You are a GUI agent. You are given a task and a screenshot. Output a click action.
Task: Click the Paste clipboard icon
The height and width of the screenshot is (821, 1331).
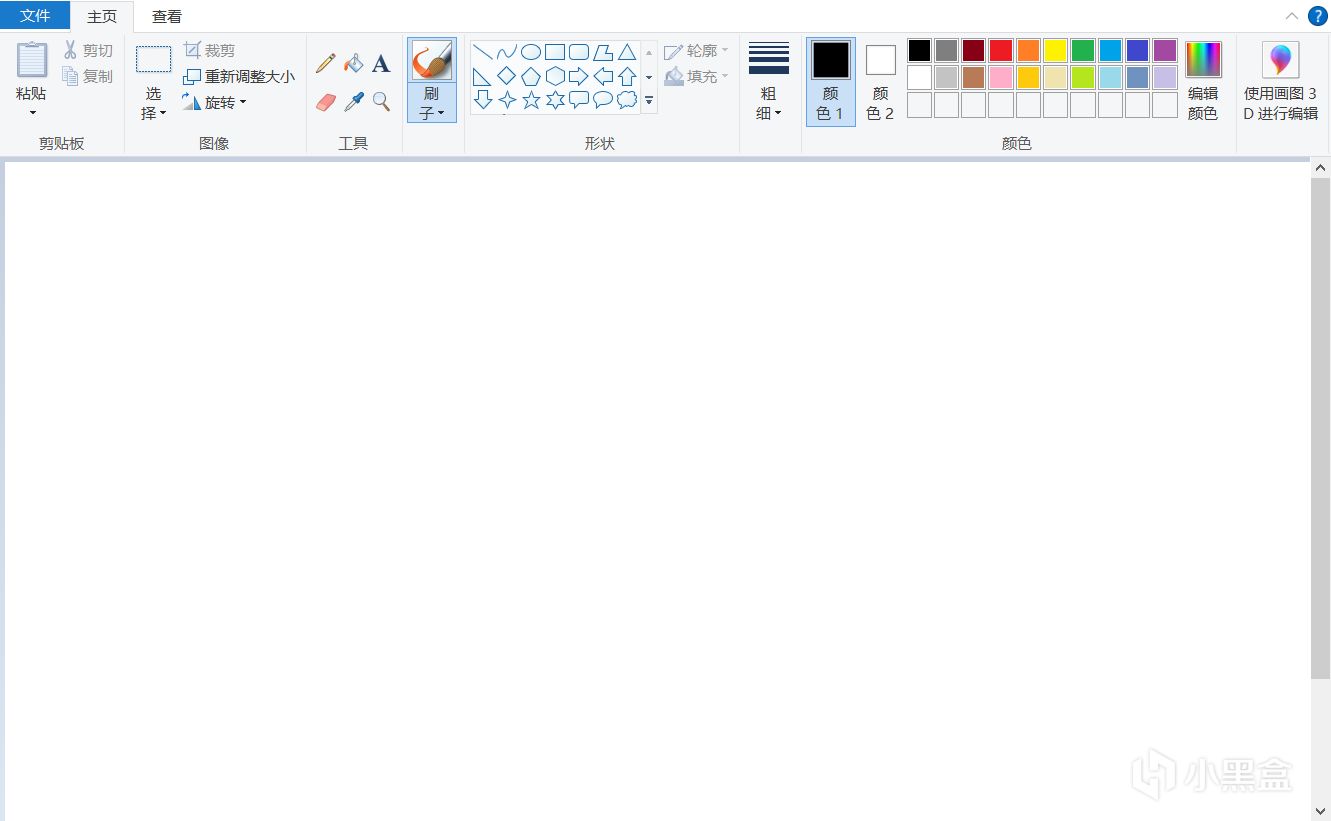(32, 60)
